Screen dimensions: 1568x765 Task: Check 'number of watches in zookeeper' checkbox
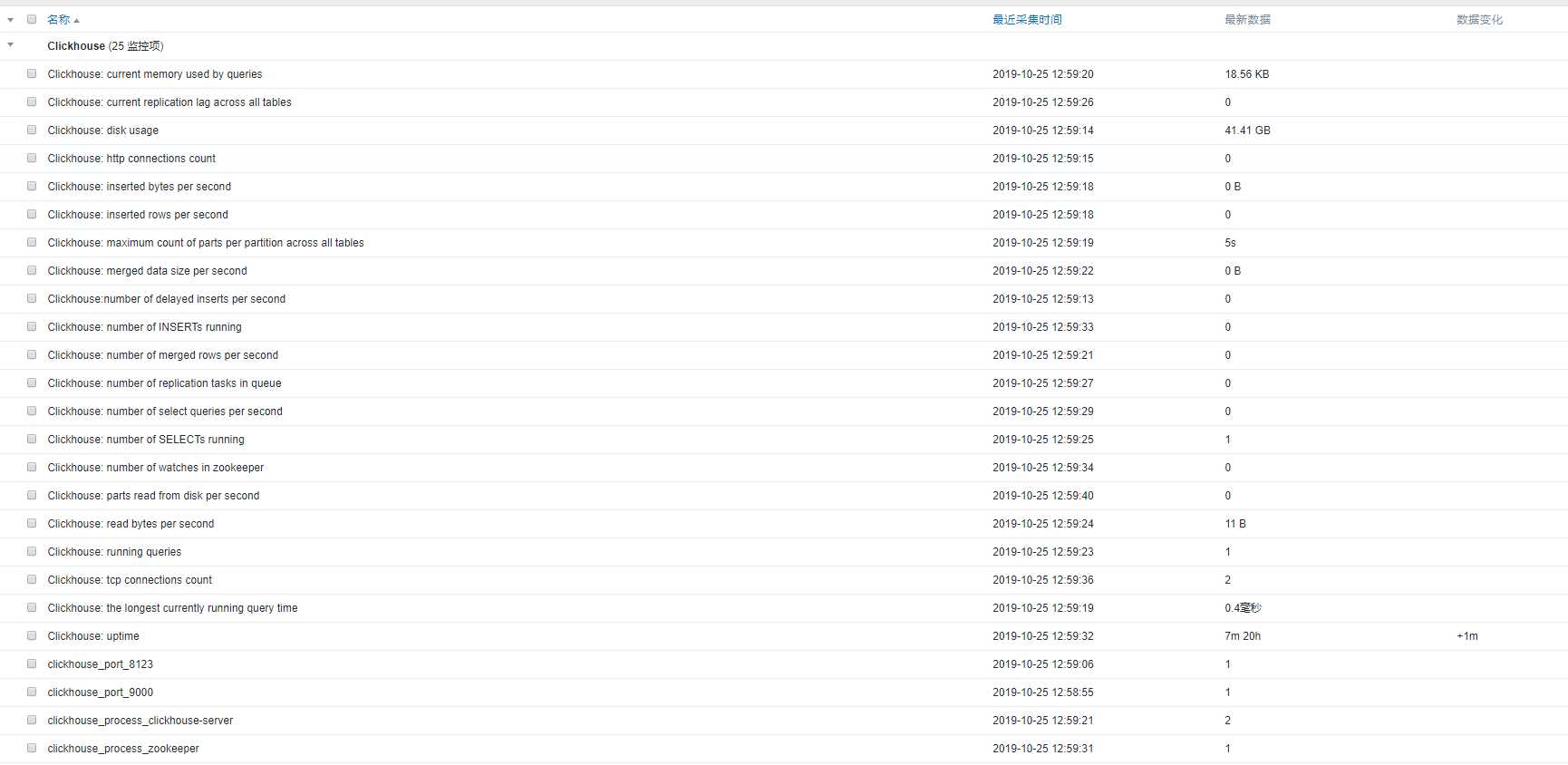(x=32, y=467)
